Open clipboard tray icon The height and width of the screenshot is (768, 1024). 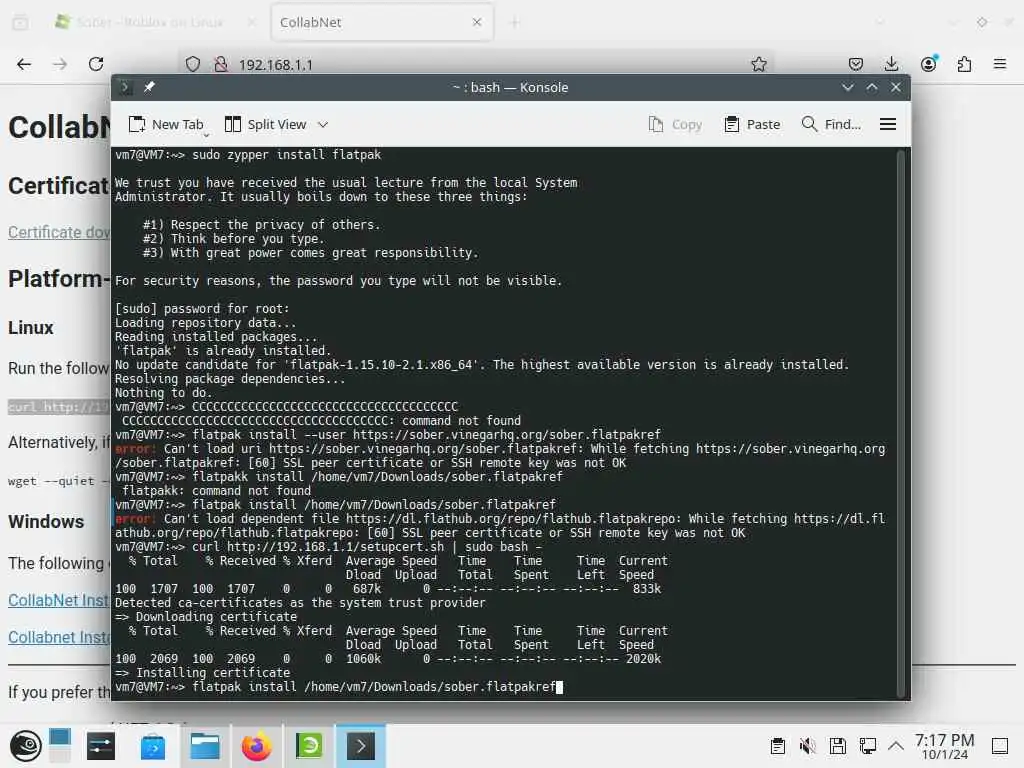click(777, 746)
